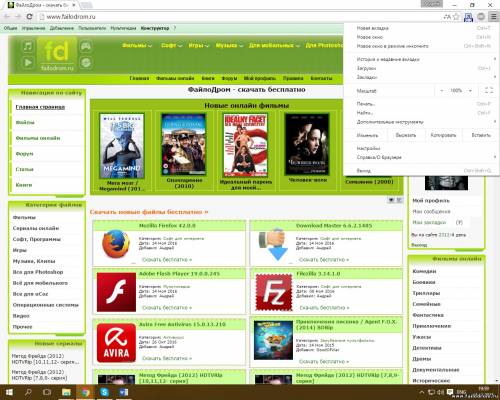This screenshot has width=500, height=400.
Task: Open Chrome hamburger menu icon
Action: 493,16
